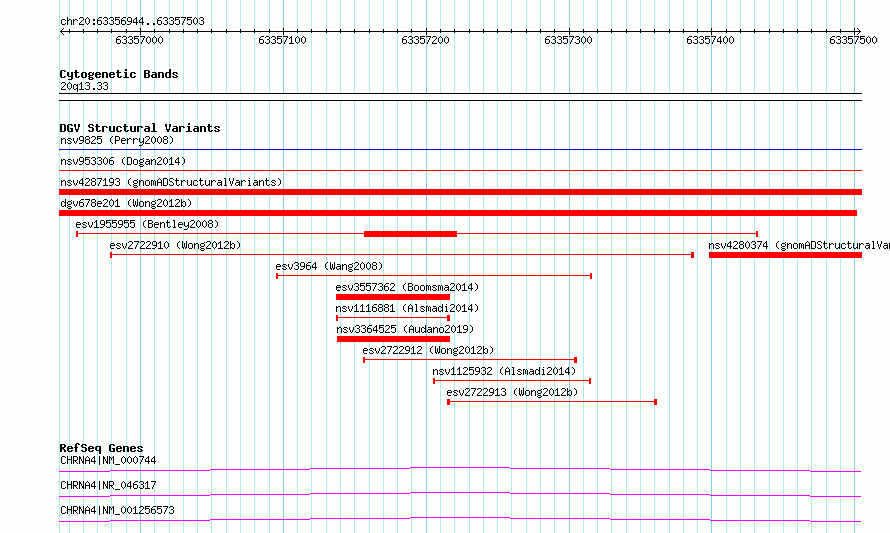
Task: Select the RefSeq Genes track heading
Action: (102, 448)
